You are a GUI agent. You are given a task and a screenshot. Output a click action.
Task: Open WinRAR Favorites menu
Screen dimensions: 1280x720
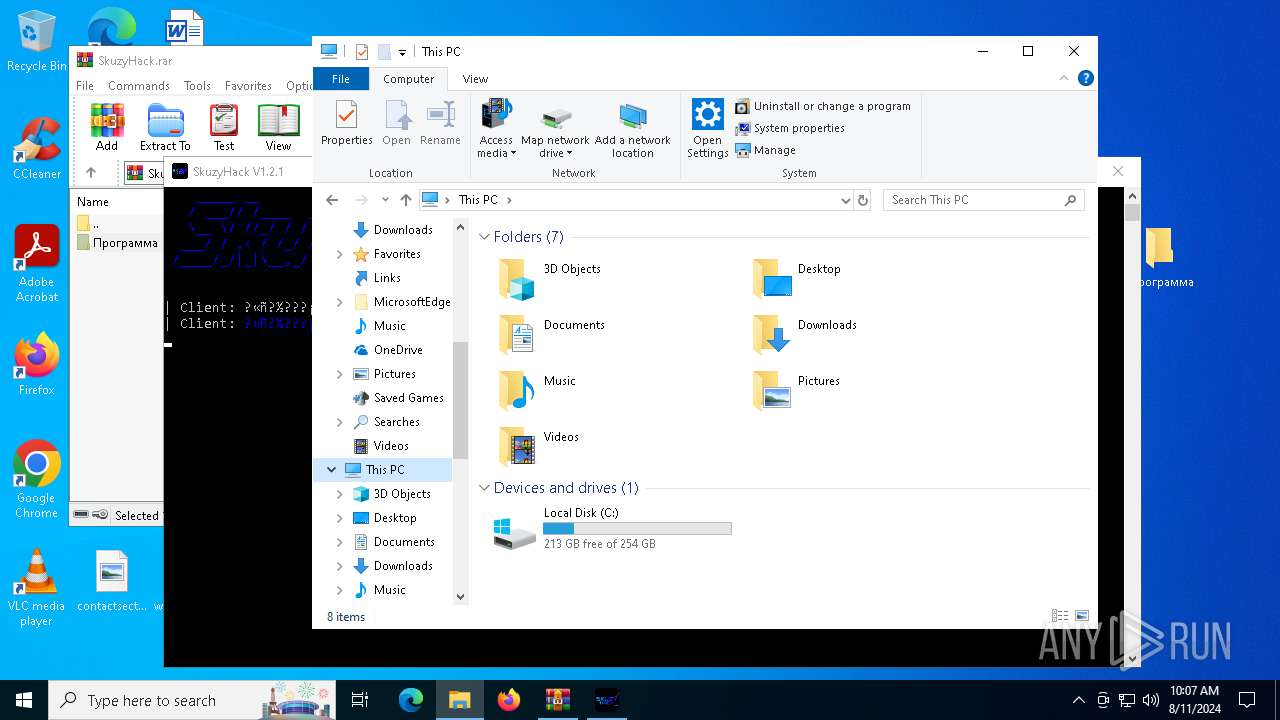pos(248,86)
